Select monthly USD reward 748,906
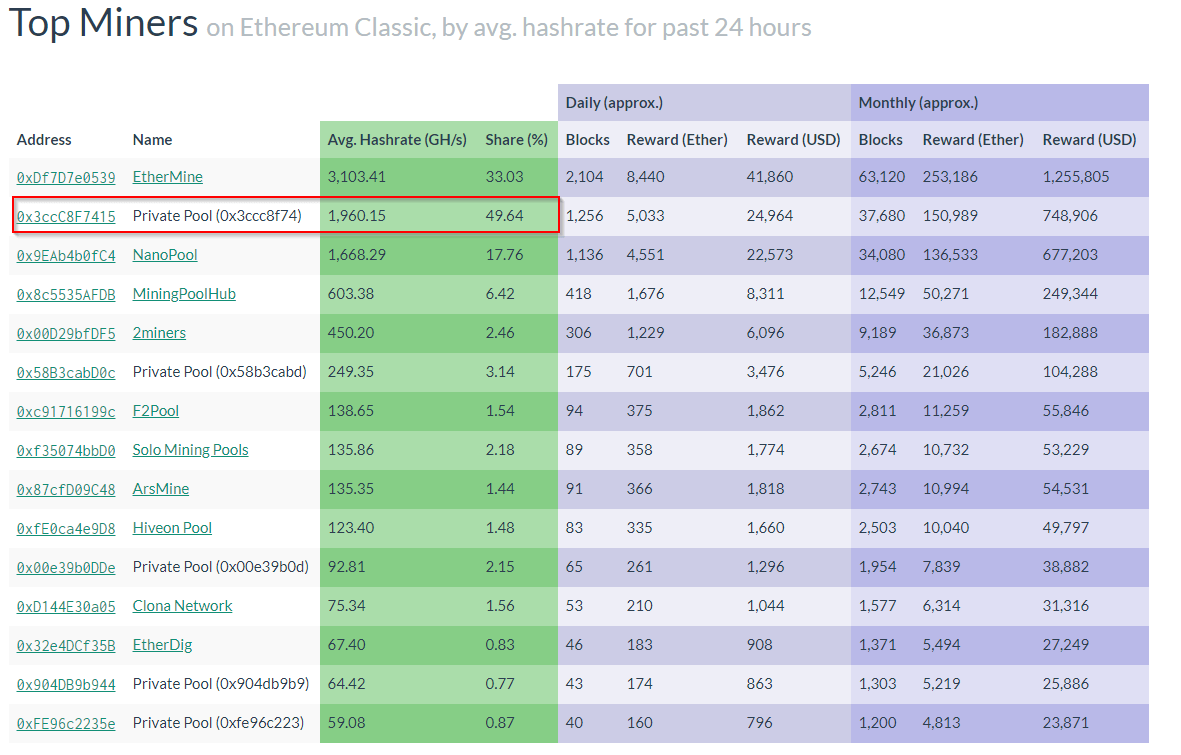 tap(1070, 216)
